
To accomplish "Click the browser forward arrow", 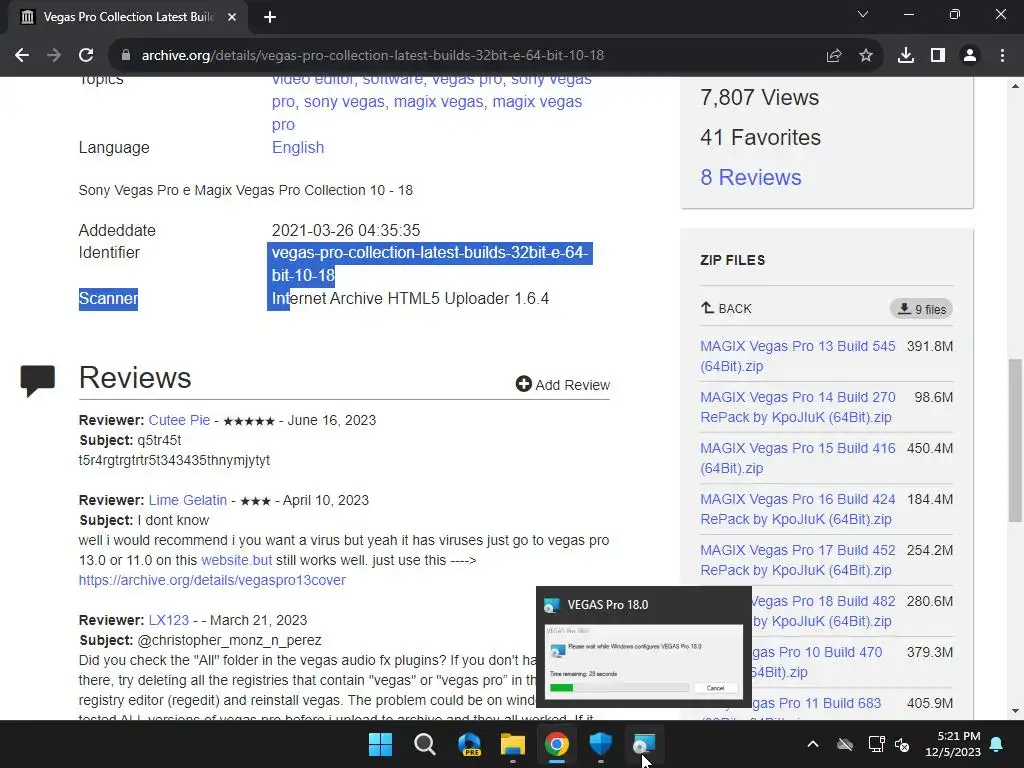I will tap(54, 56).
